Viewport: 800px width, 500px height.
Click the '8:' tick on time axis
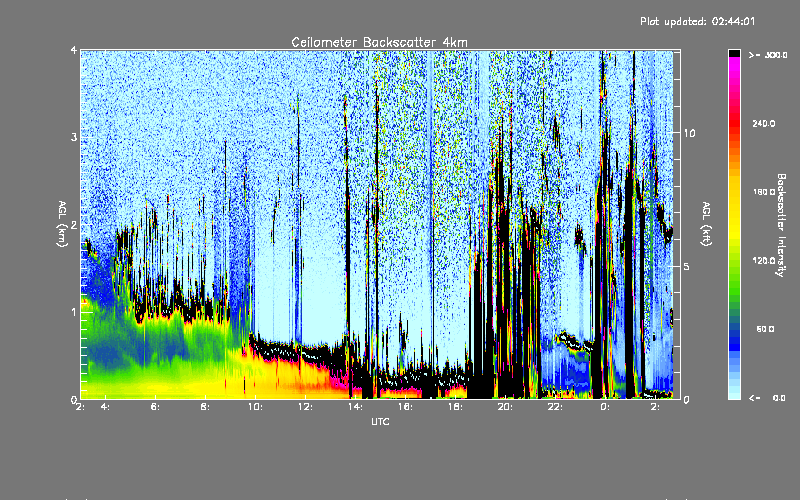point(205,407)
